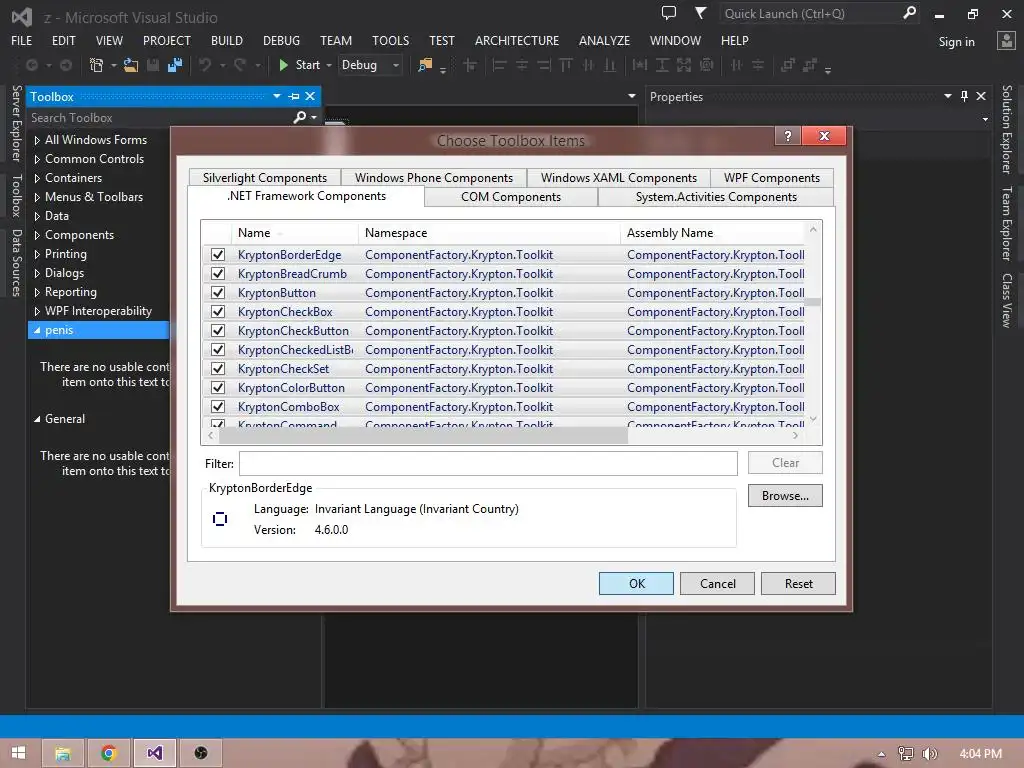The image size is (1024, 768).
Task: Uncheck the KryptonCheckedListBox checkbox
Action: click(218, 349)
